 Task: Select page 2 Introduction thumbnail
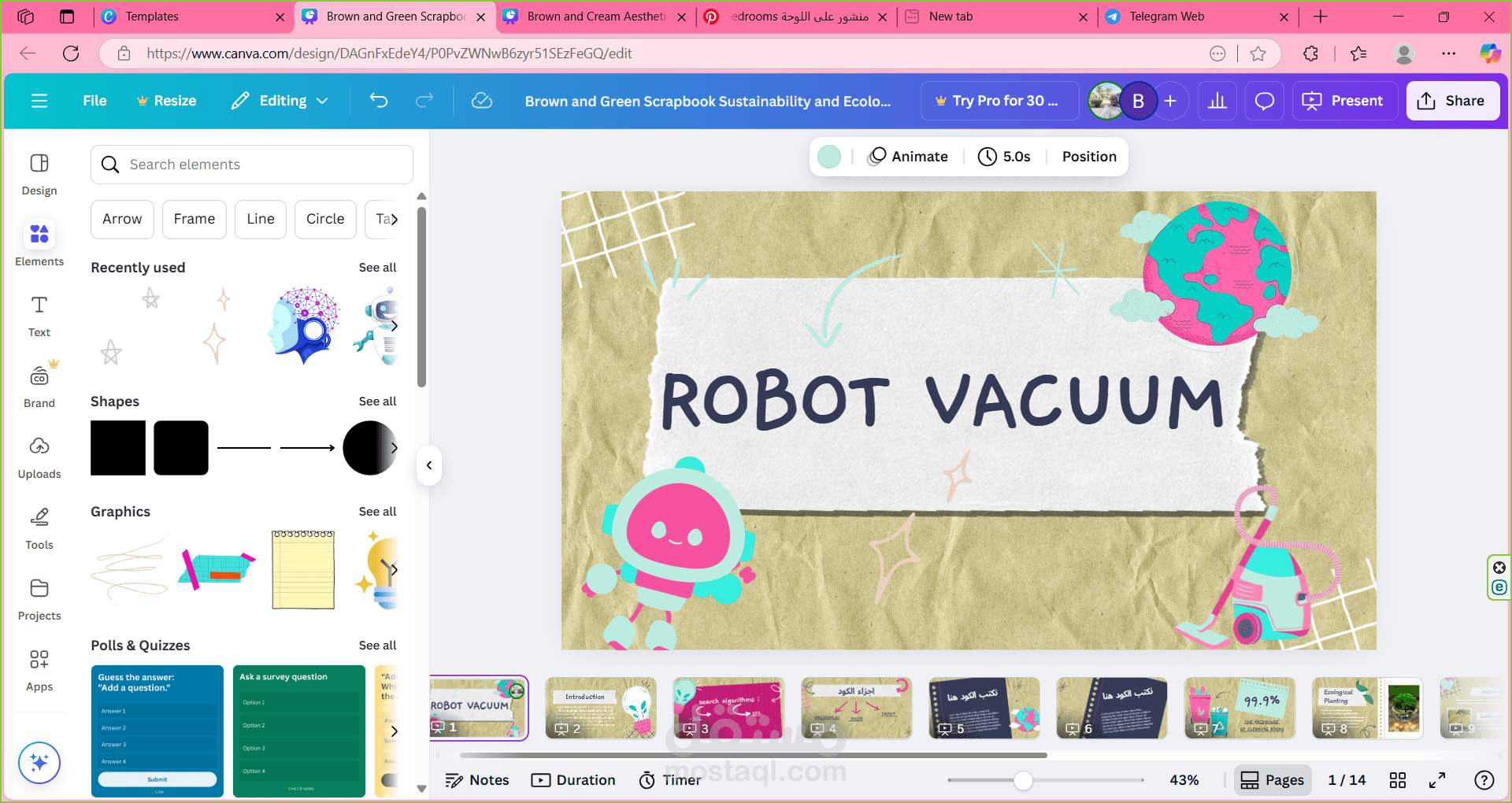coord(601,708)
